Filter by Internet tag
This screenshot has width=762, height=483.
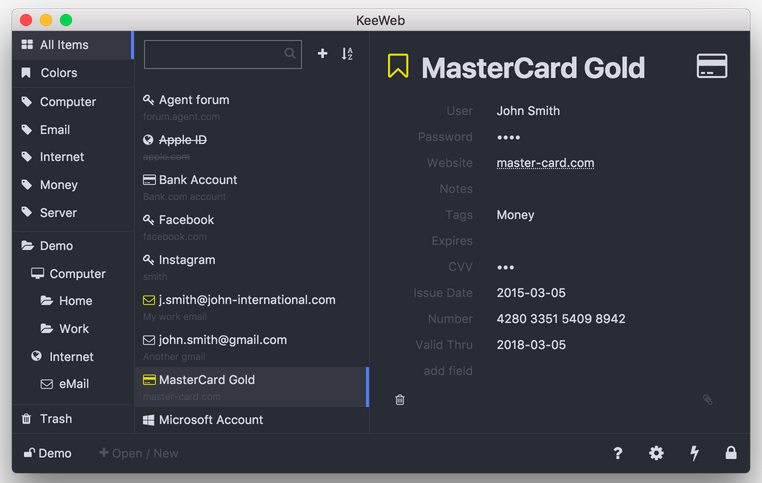(x=73, y=157)
